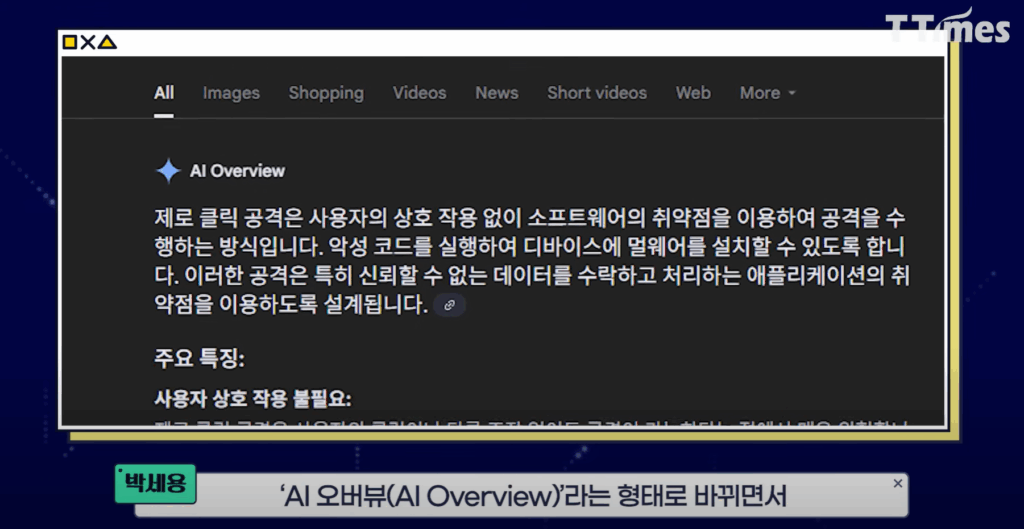Open the Short videos tab
This screenshot has width=1024, height=529.
coord(597,93)
